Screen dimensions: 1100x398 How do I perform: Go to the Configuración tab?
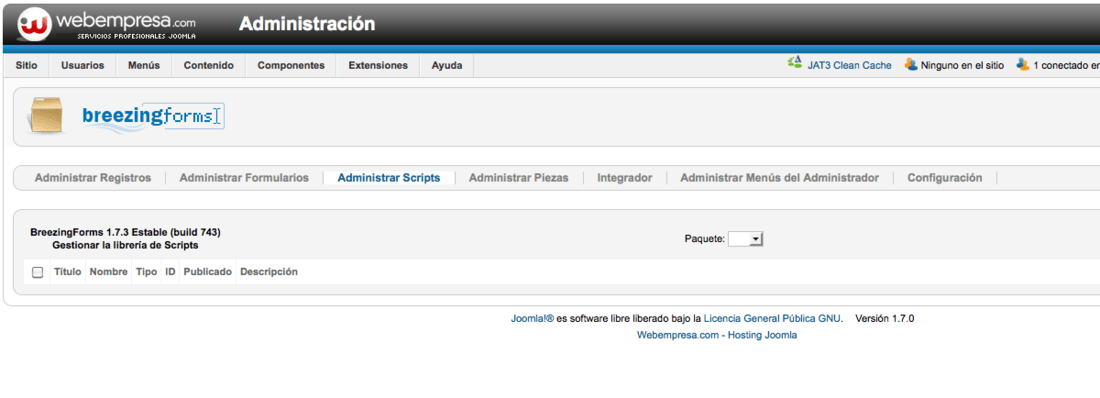point(944,178)
